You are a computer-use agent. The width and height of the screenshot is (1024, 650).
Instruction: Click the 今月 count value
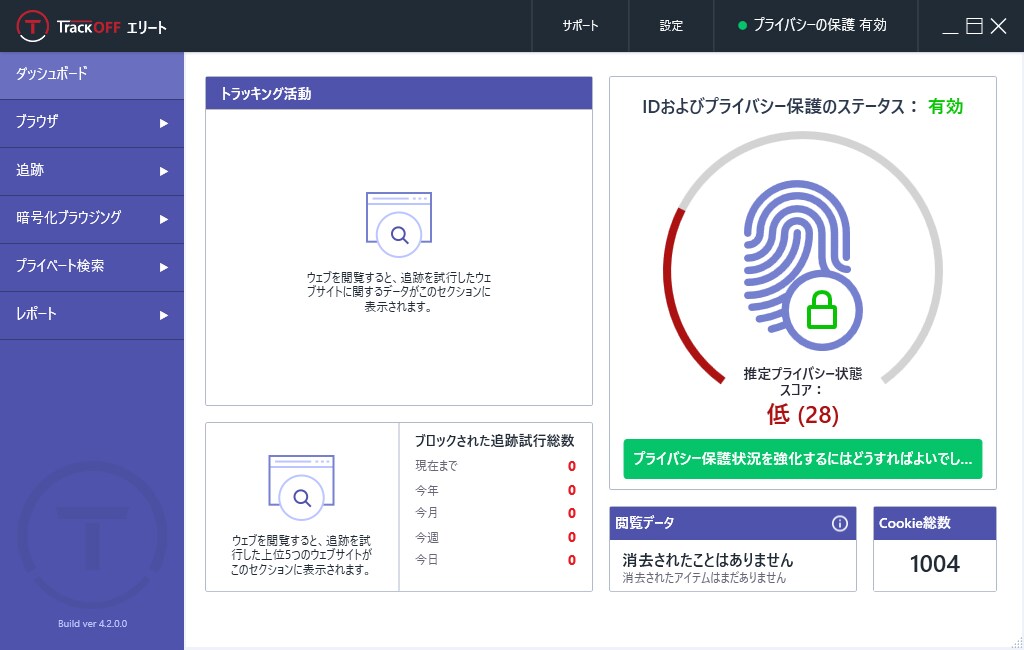pyautogui.click(x=571, y=513)
